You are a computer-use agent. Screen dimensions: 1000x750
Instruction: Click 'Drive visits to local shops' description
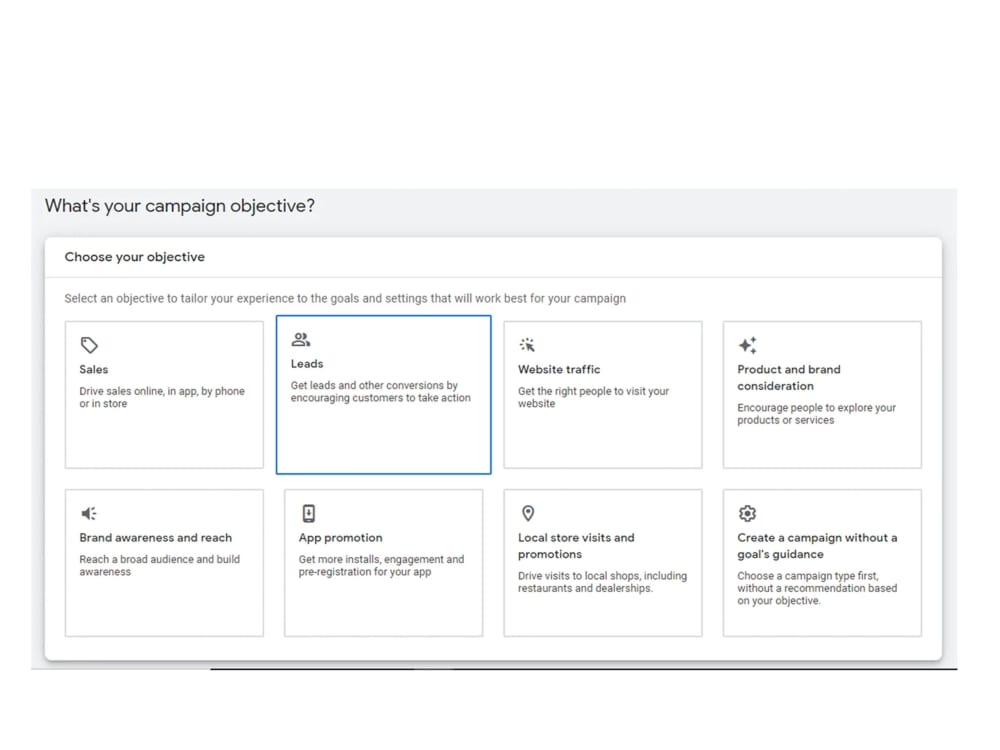[x=603, y=582]
